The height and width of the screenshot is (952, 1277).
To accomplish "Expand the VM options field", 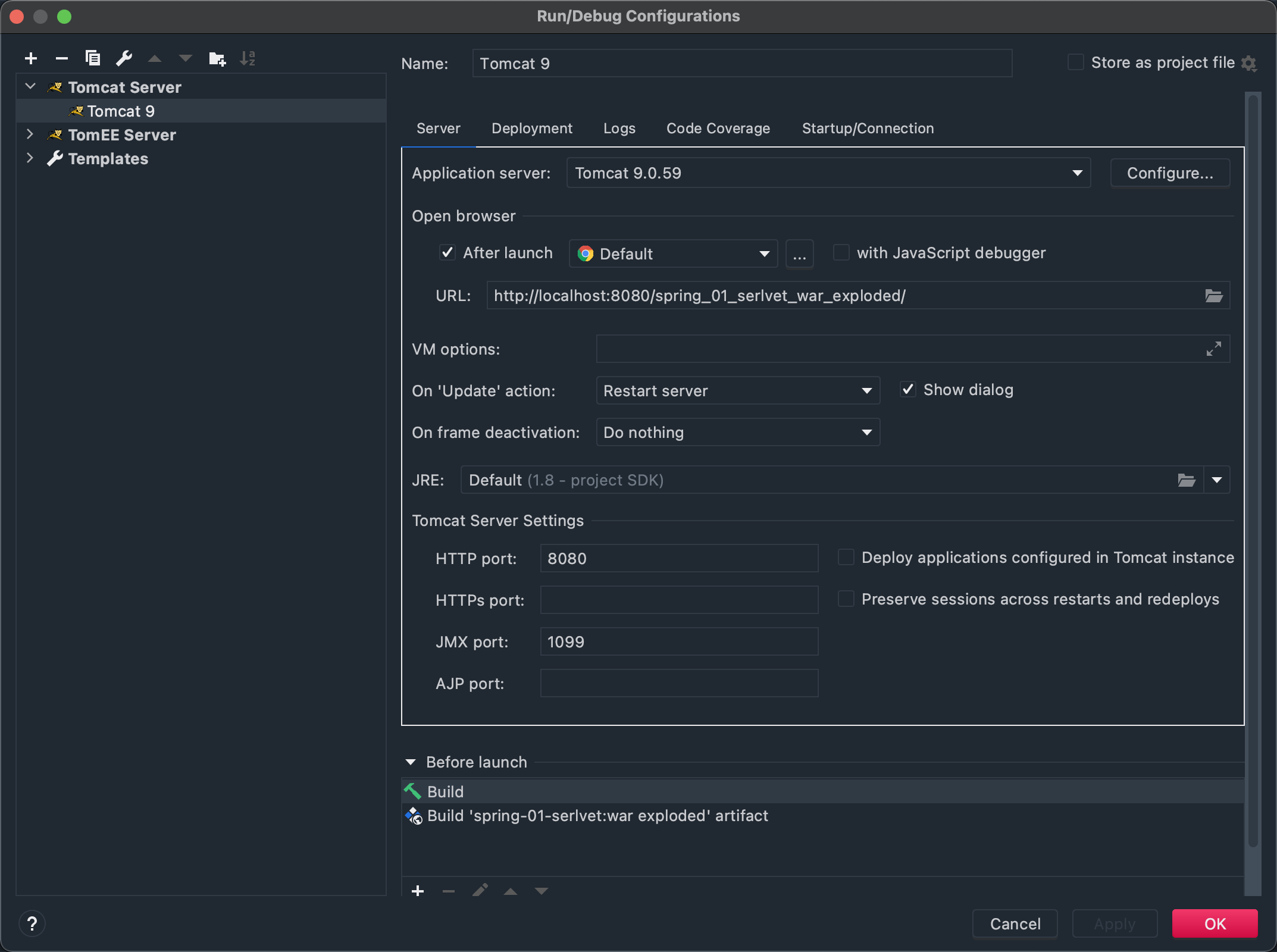I will pos(1213,349).
